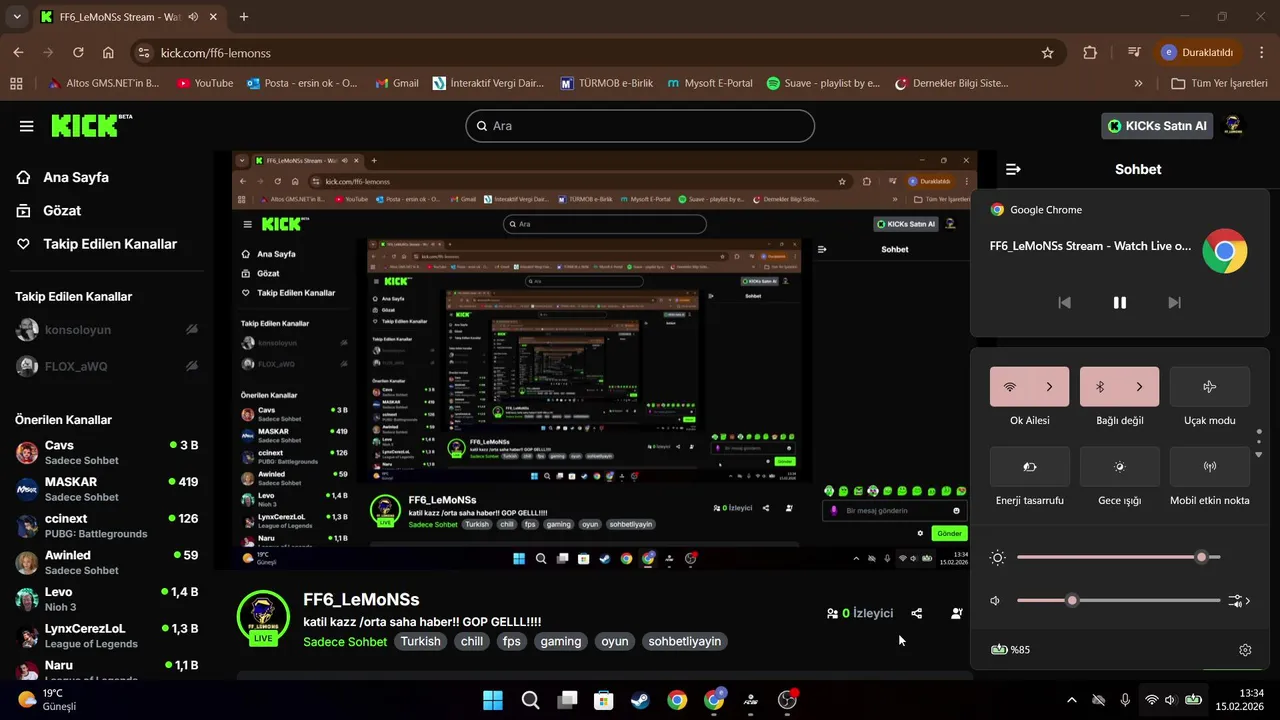Expand Wi-Fi networks chevron
Screen dimensions: 1280x720
(x=1050, y=387)
